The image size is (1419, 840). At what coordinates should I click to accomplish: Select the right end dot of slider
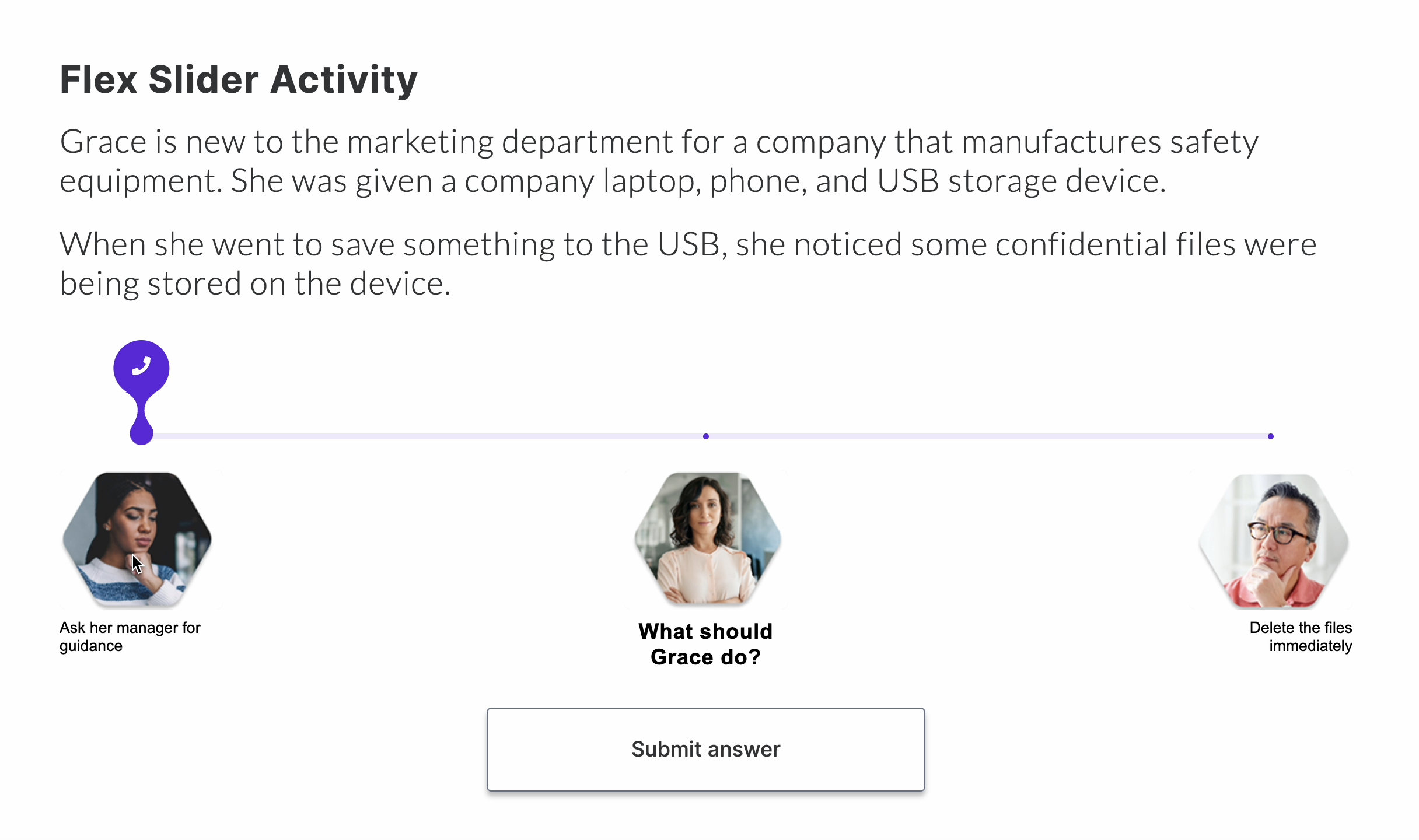(x=1271, y=436)
